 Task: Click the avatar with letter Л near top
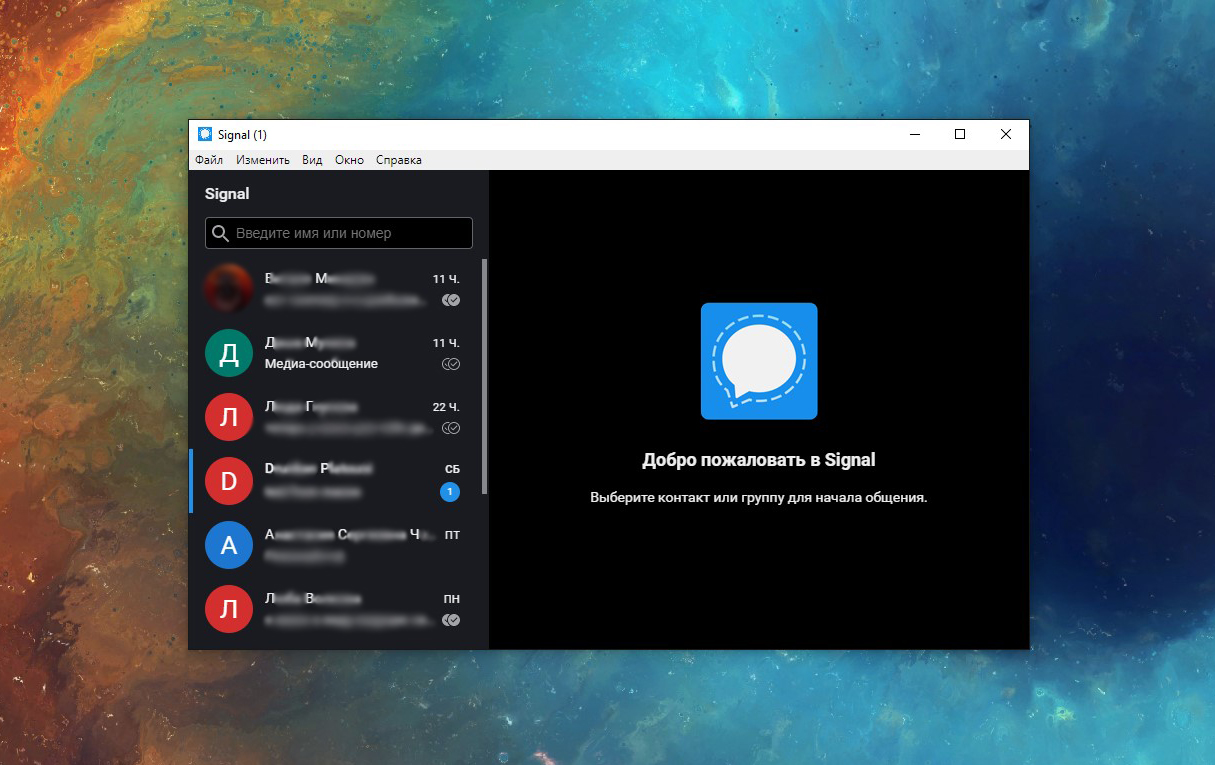pyautogui.click(x=228, y=417)
